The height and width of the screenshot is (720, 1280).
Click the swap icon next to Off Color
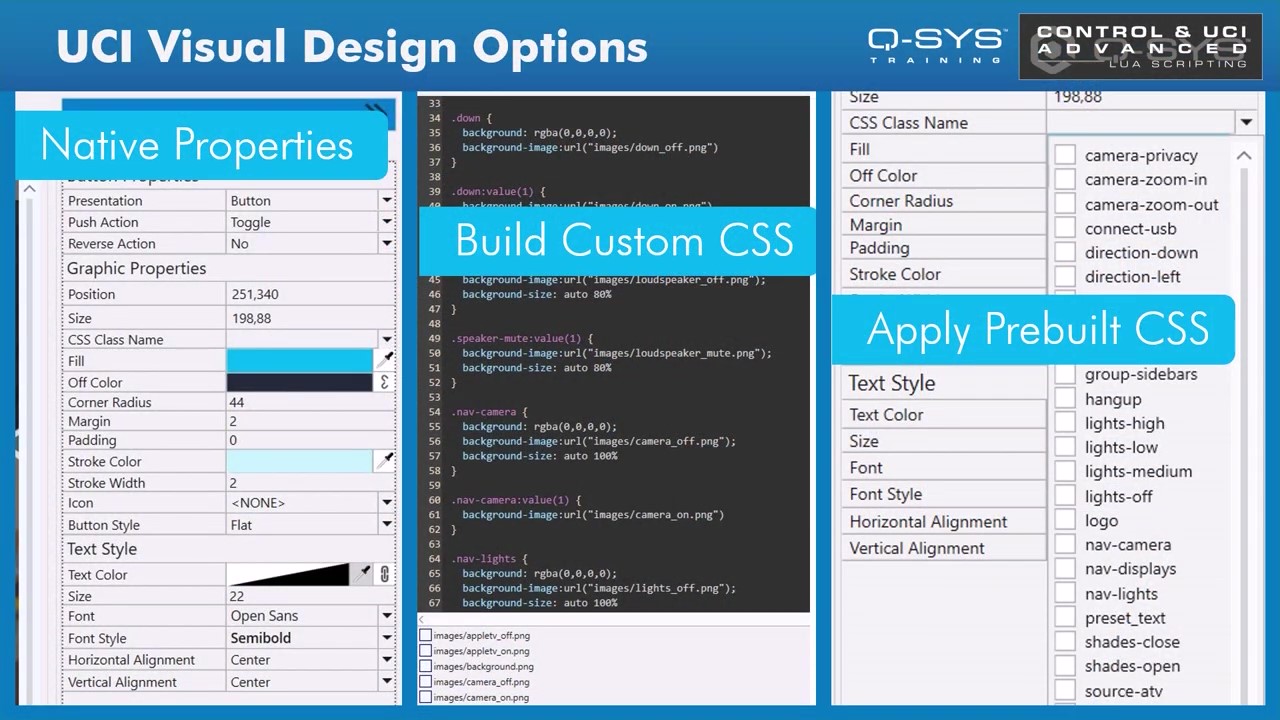click(385, 381)
